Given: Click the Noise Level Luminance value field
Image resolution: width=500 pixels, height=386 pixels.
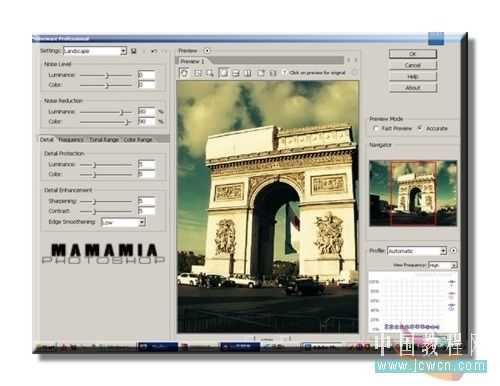Looking at the screenshot, I should click(146, 75).
